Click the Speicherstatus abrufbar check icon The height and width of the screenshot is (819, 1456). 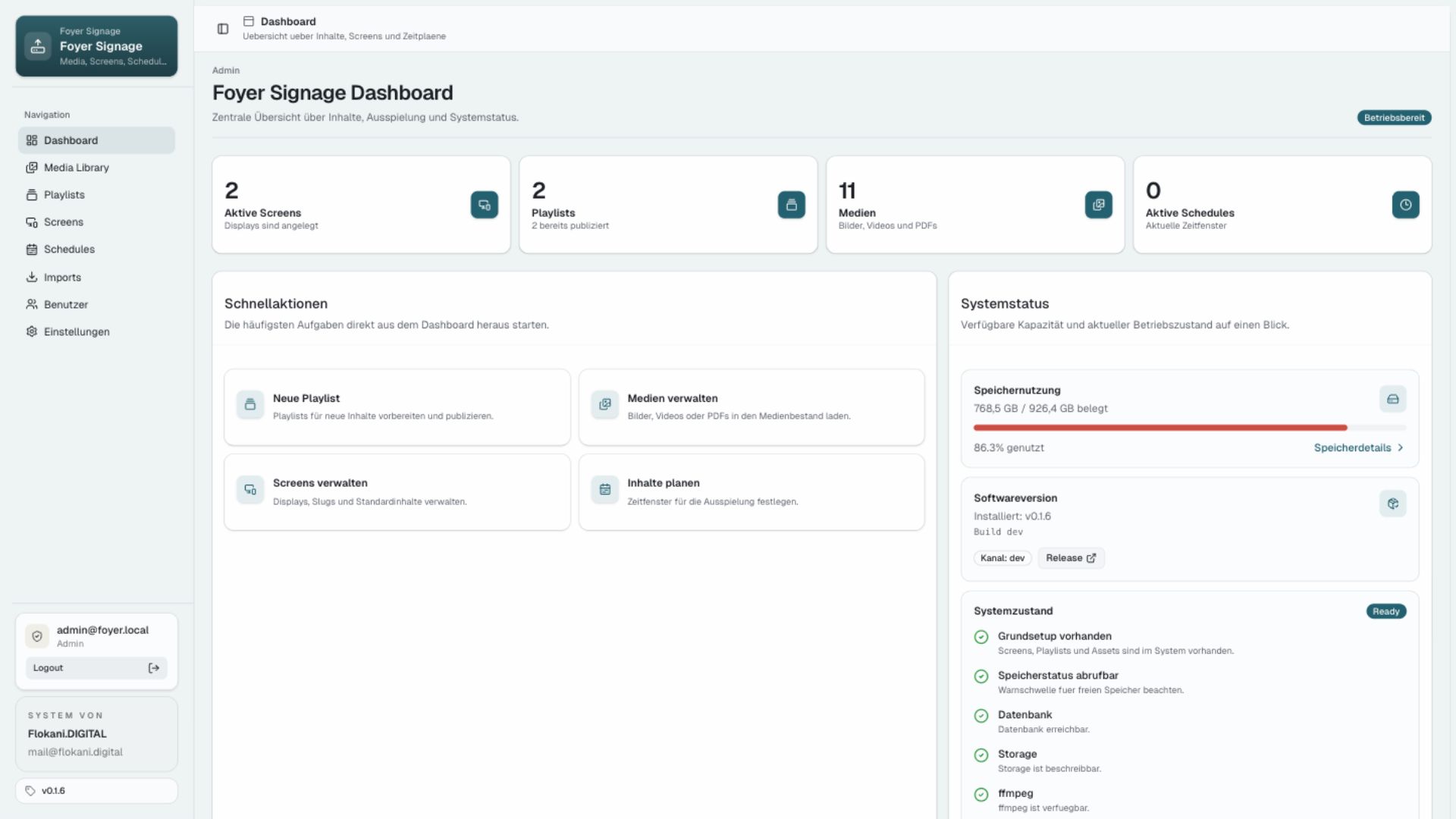tap(981, 676)
